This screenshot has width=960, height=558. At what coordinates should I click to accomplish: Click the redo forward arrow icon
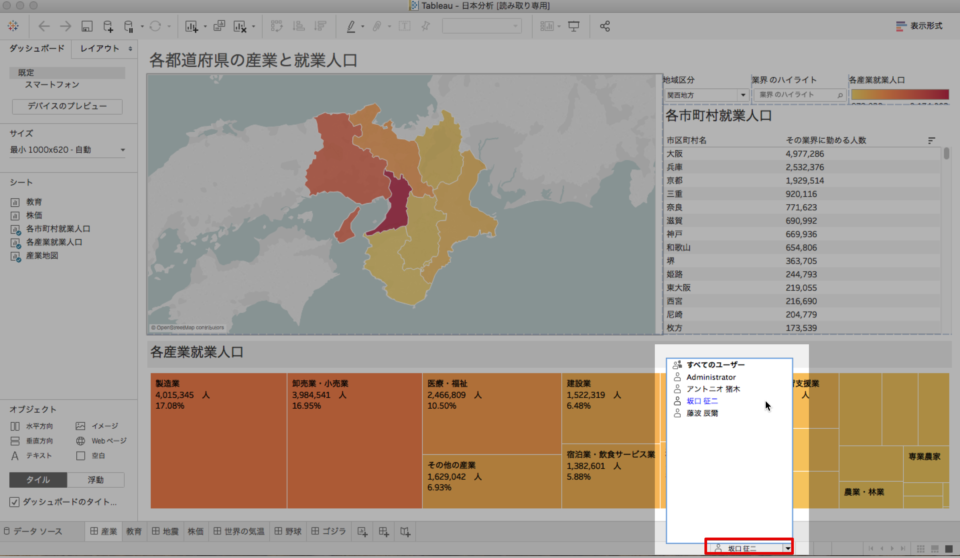point(65,26)
